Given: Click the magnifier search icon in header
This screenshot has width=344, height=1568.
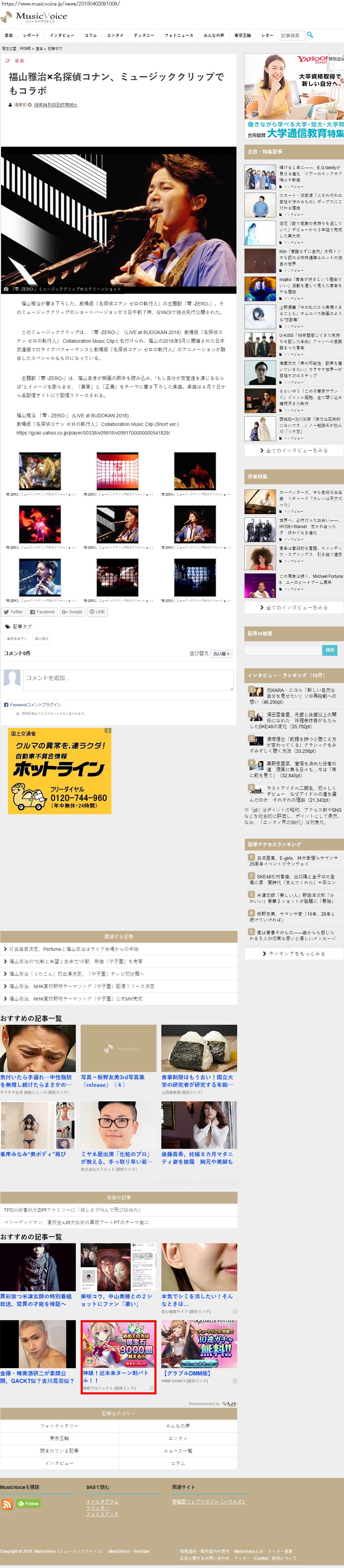Looking at the screenshot, I should (x=310, y=35).
